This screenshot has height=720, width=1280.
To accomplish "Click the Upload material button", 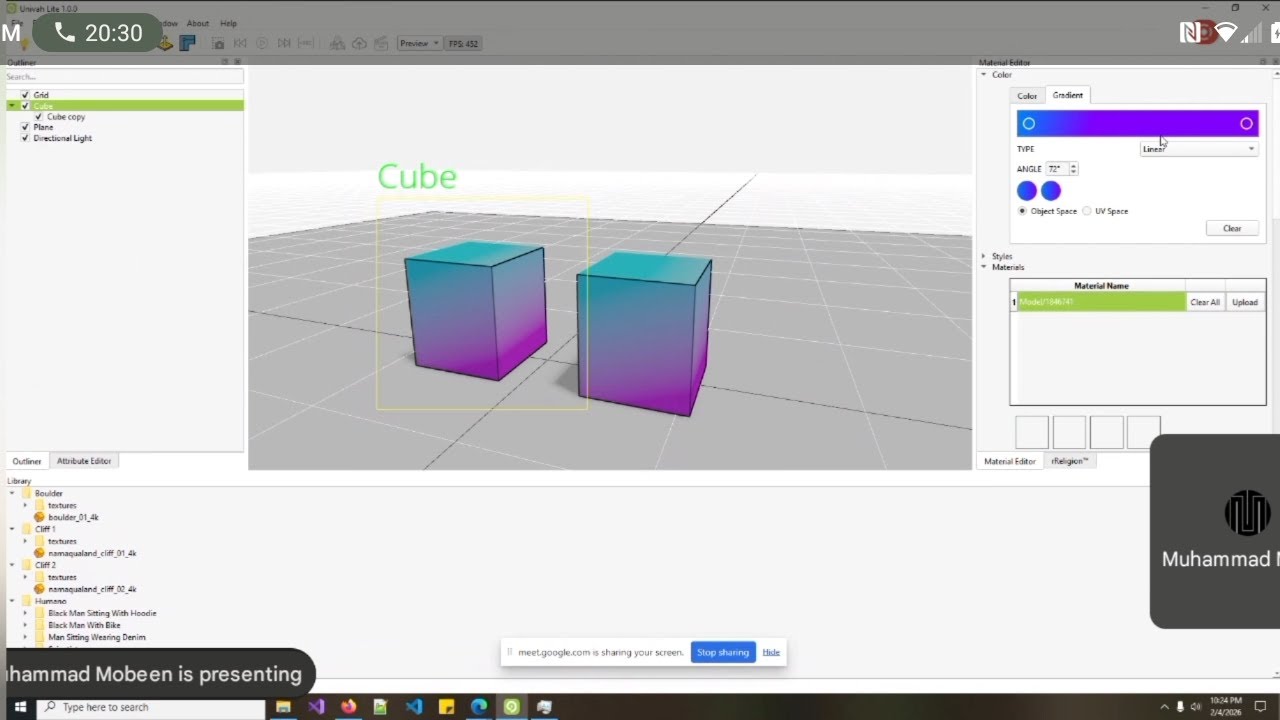I will [1245, 302].
